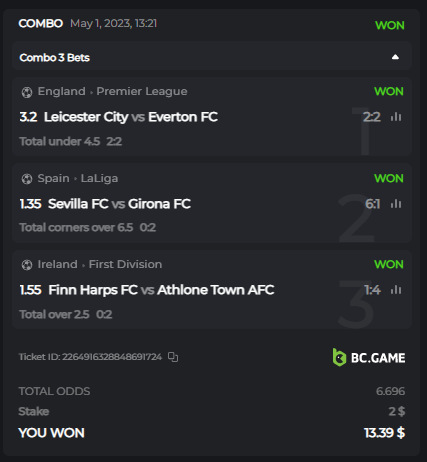Viewport: 427px width, 462px height.
Task: Click soccer ball icon beside Spain
Action: click(27, 179)
